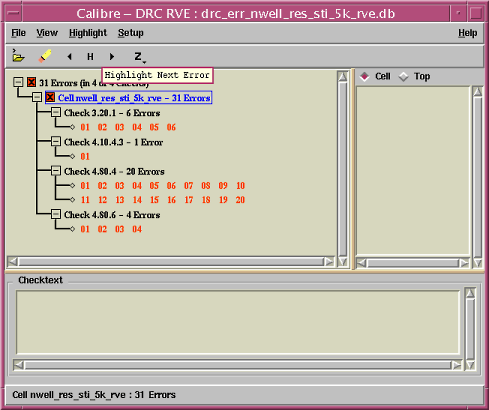Open the View menu

(x=47, y=33)
